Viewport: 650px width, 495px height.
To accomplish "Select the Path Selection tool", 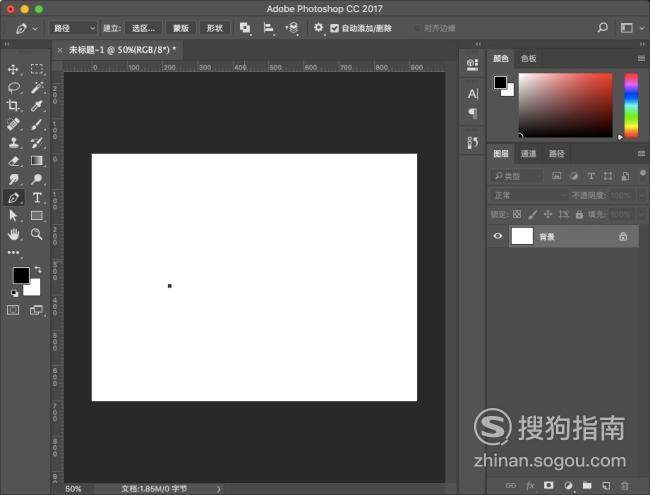I will [x=13, y=216].
